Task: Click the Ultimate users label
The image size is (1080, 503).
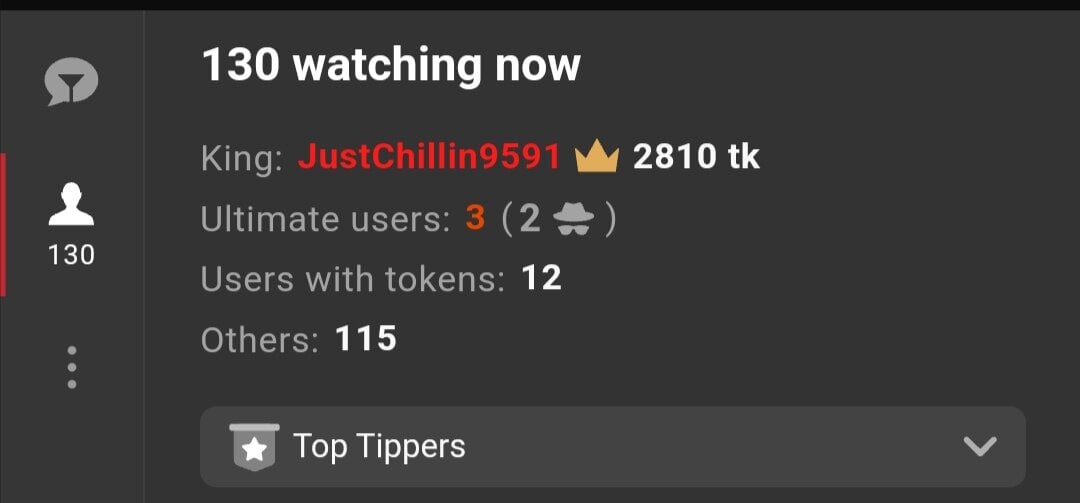Action: point(325,219)
